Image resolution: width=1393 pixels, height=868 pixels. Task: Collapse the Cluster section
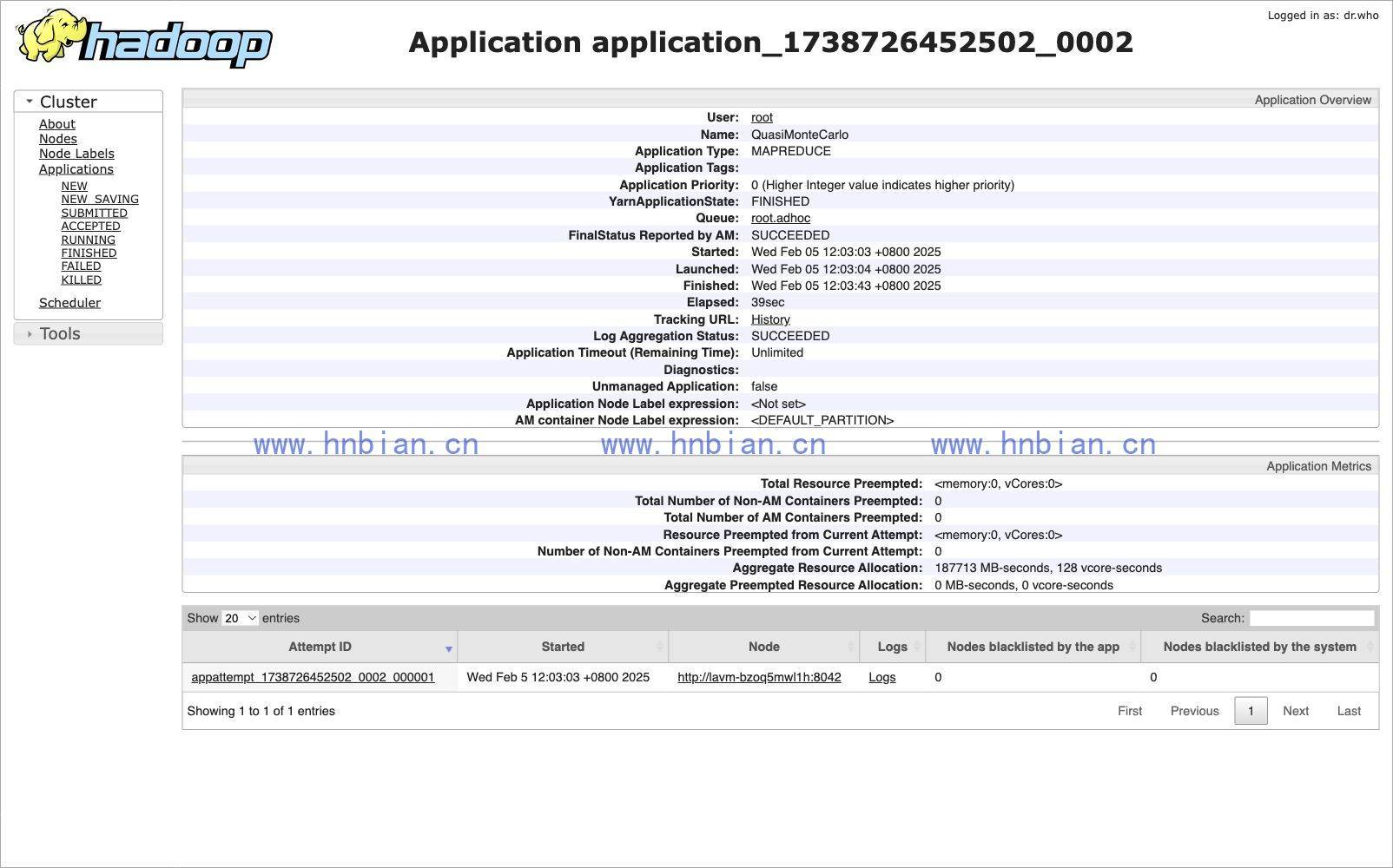tap(88, 102)
